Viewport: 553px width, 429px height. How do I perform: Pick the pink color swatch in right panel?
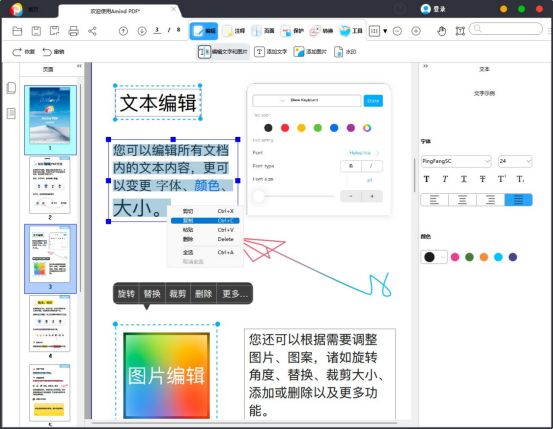coord(455,257)
